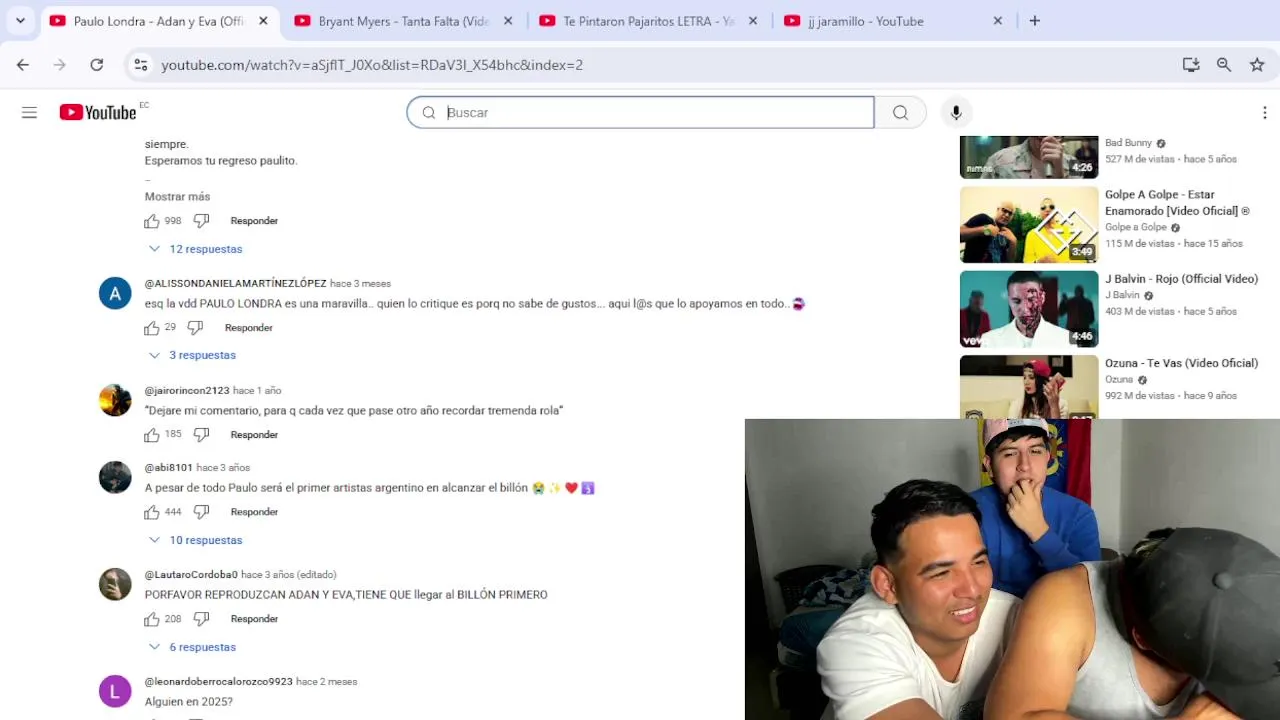Like the comment with 998 likes
This screenshot has height=720, width=1280.
pos(152,221)
